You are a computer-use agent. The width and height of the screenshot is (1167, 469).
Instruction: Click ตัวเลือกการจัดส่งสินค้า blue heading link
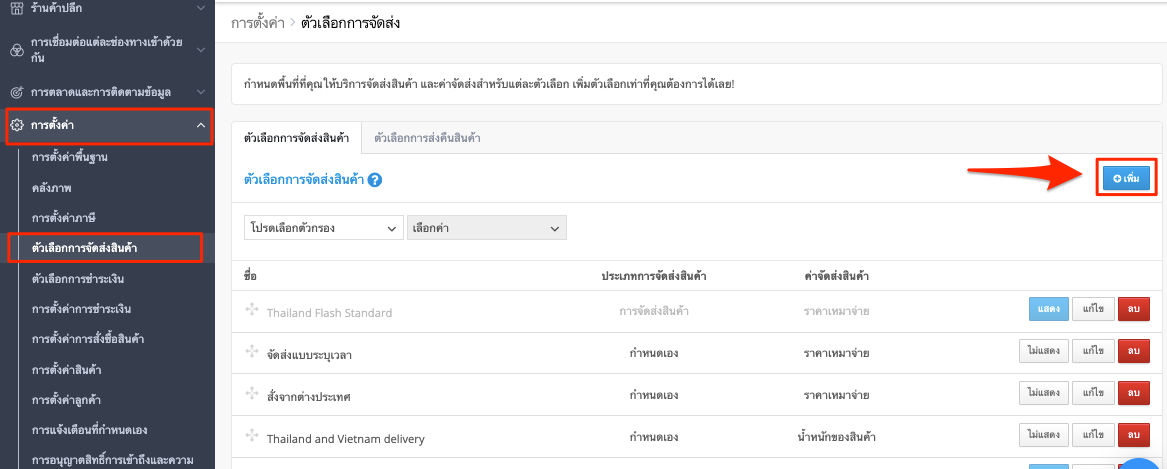point(304,179)
